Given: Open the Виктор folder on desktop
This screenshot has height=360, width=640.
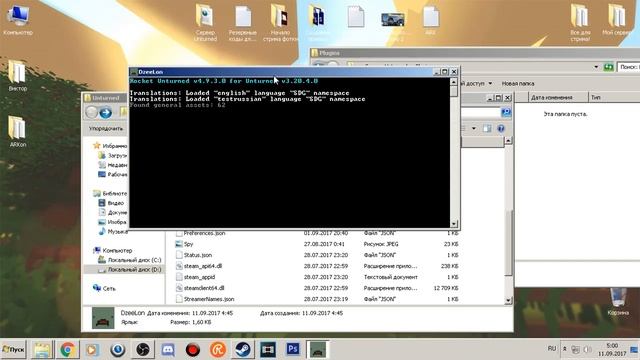Looking at the screenshot, I should coord(18,76).
